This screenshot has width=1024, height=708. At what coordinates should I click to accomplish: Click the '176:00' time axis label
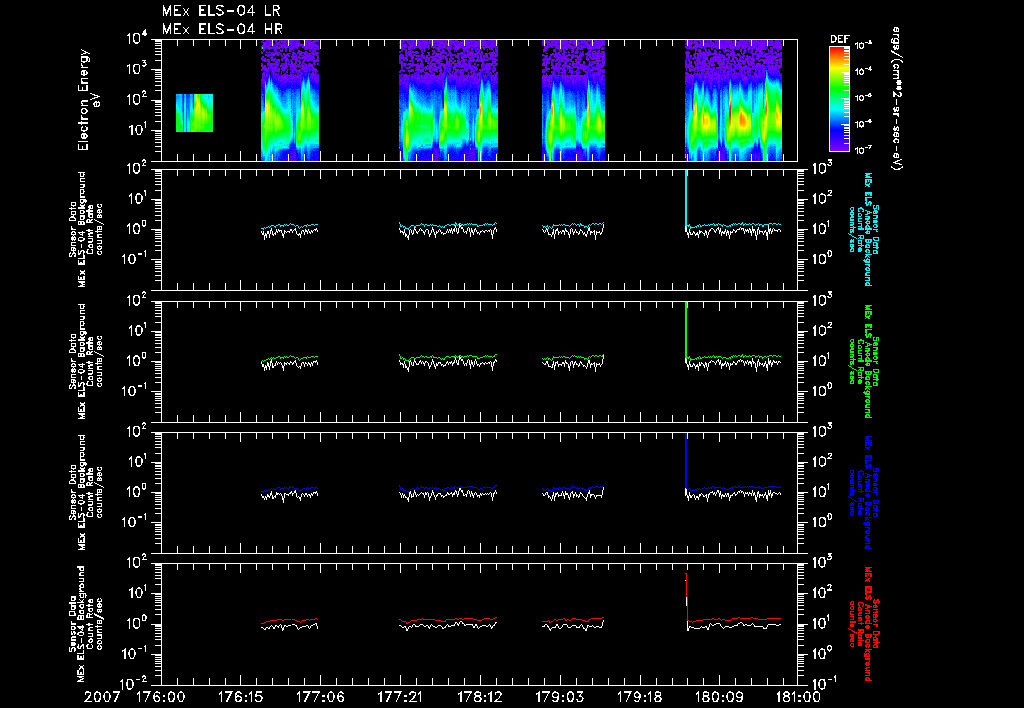click(x=160, y=697)
